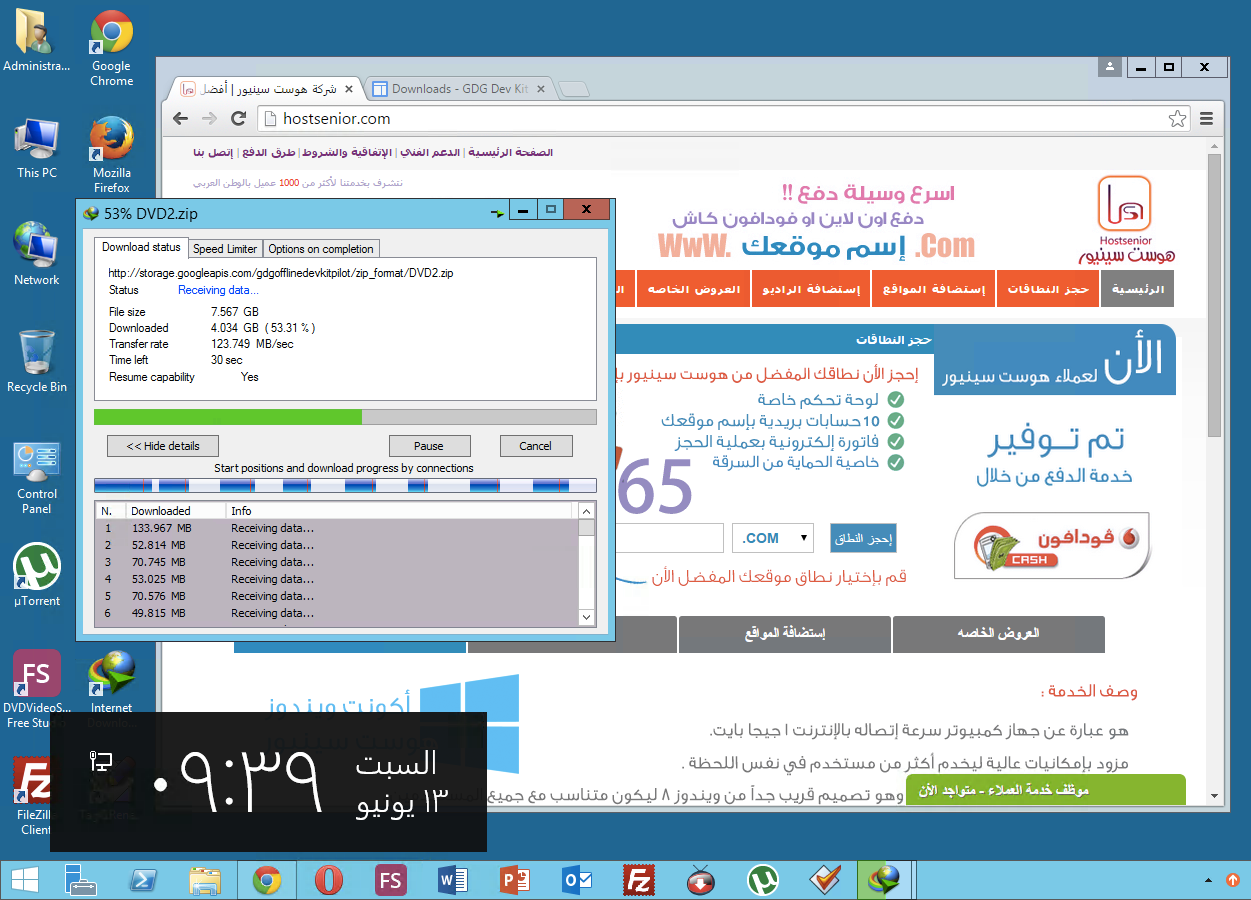Click the scroll-up arrow of the connections list

click(x=586, y=511)
